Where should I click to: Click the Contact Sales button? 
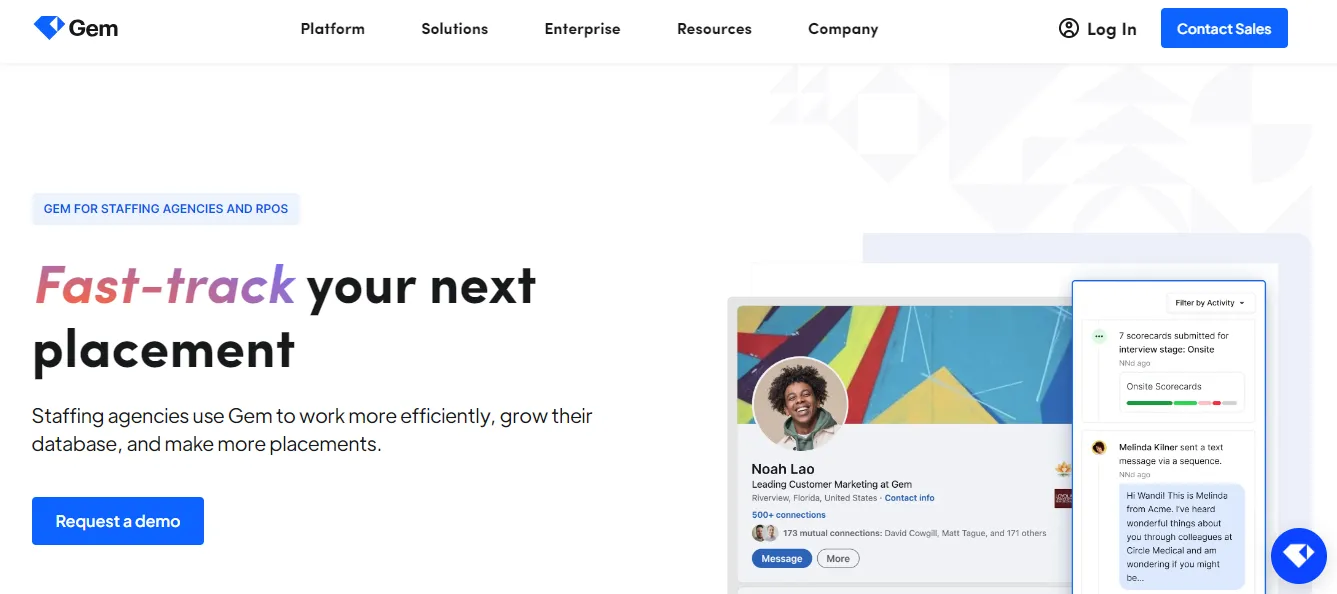click(x=1224, y=28)
